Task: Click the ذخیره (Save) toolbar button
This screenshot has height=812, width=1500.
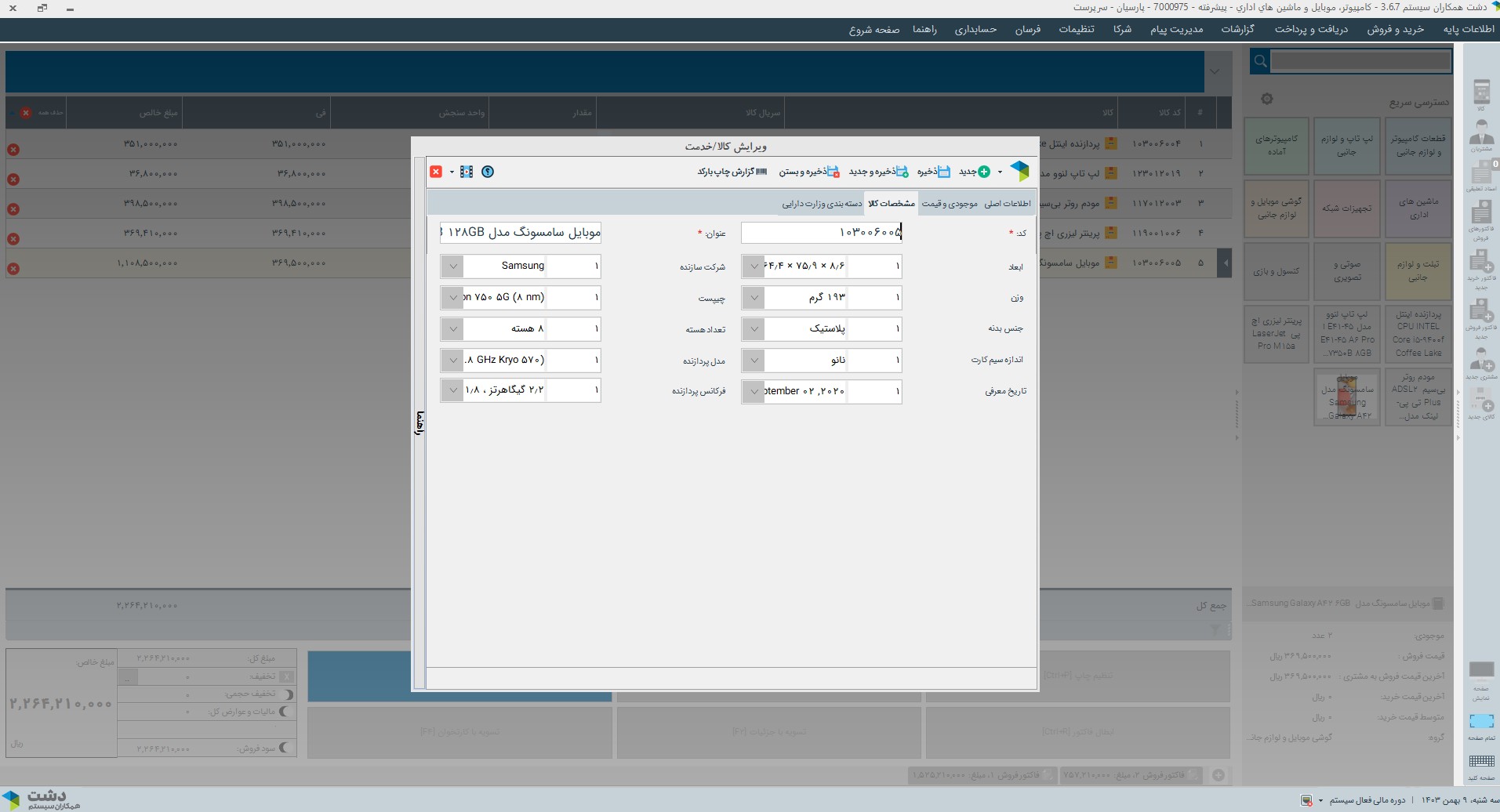Action: (933, 172)
